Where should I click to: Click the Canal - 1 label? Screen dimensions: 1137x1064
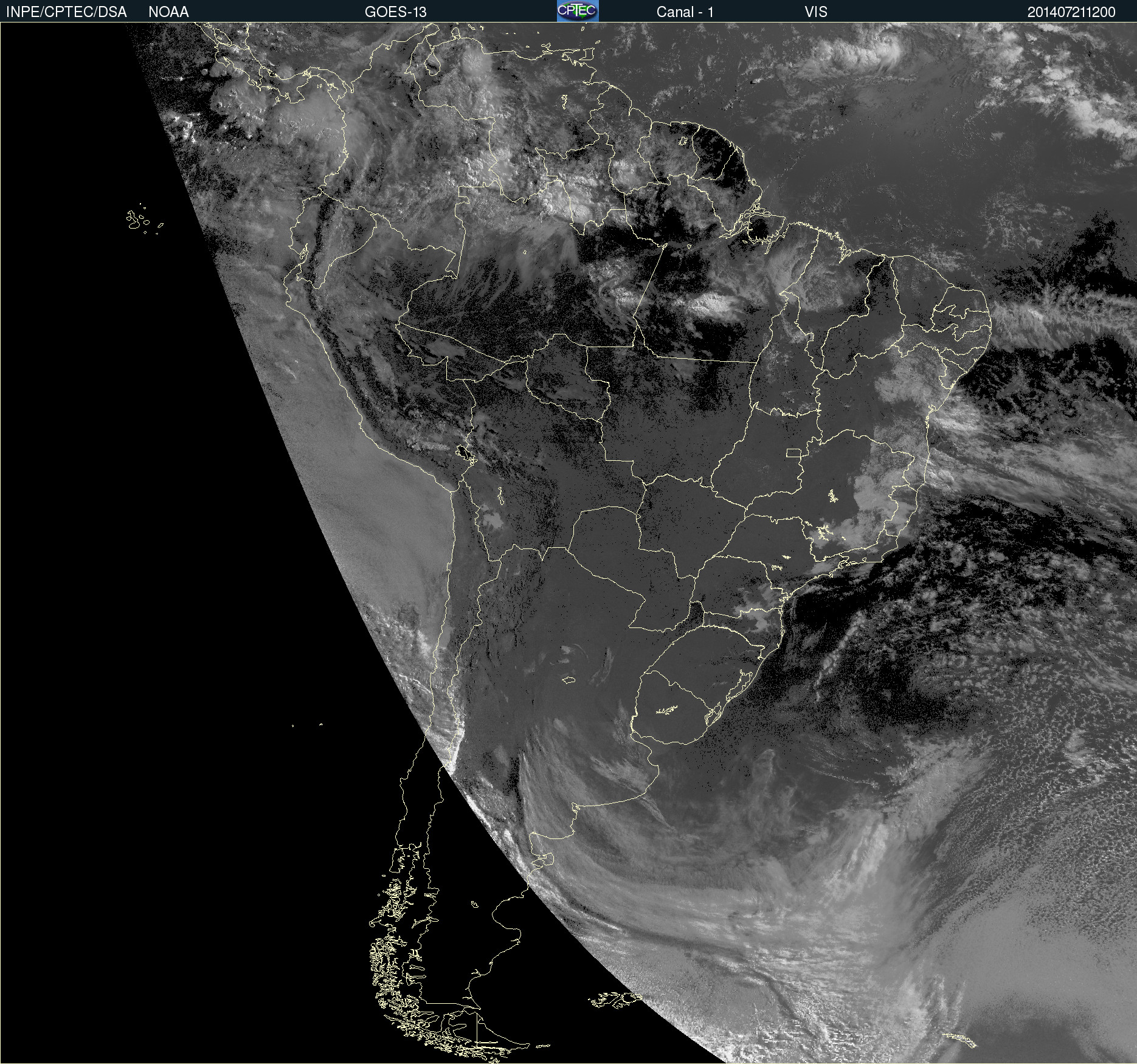coord(685,12)
